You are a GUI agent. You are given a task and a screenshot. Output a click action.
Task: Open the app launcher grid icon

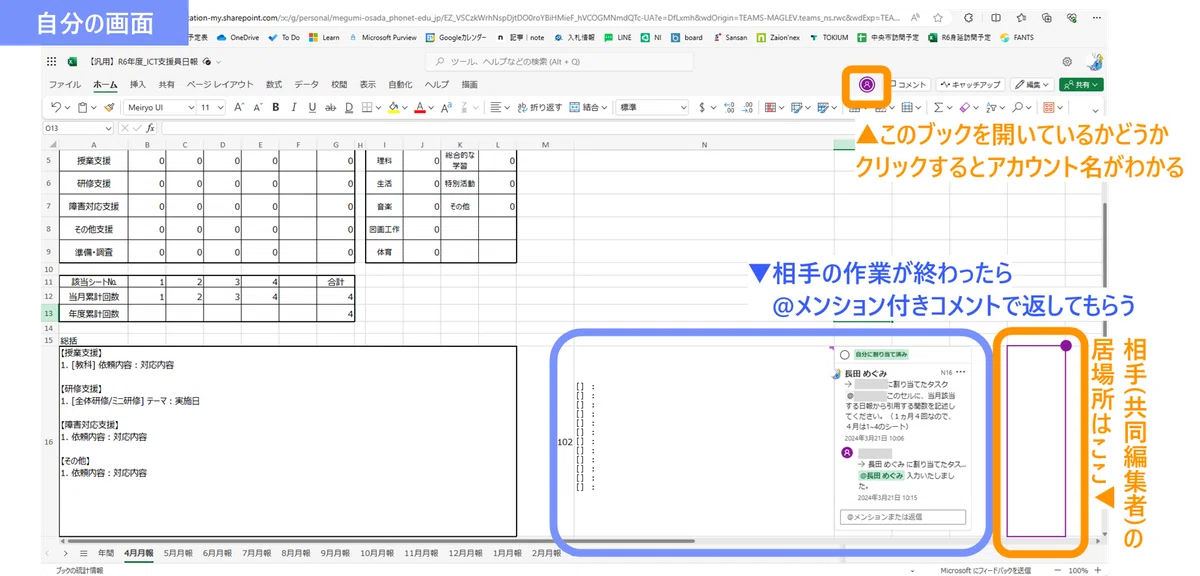(52, 62)
